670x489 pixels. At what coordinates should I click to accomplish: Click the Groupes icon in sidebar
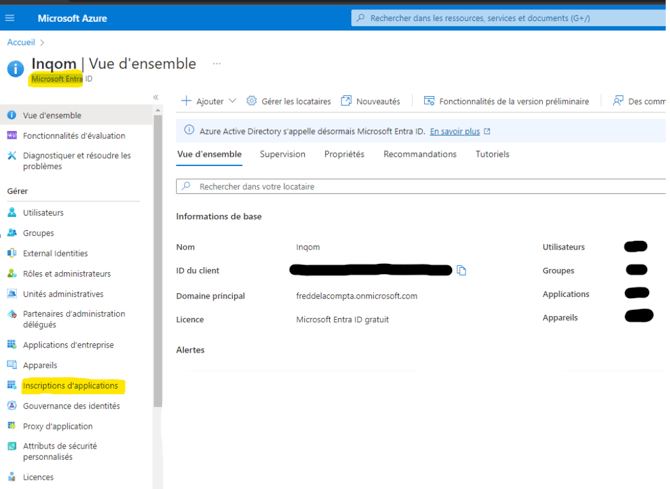click(12, 233)
